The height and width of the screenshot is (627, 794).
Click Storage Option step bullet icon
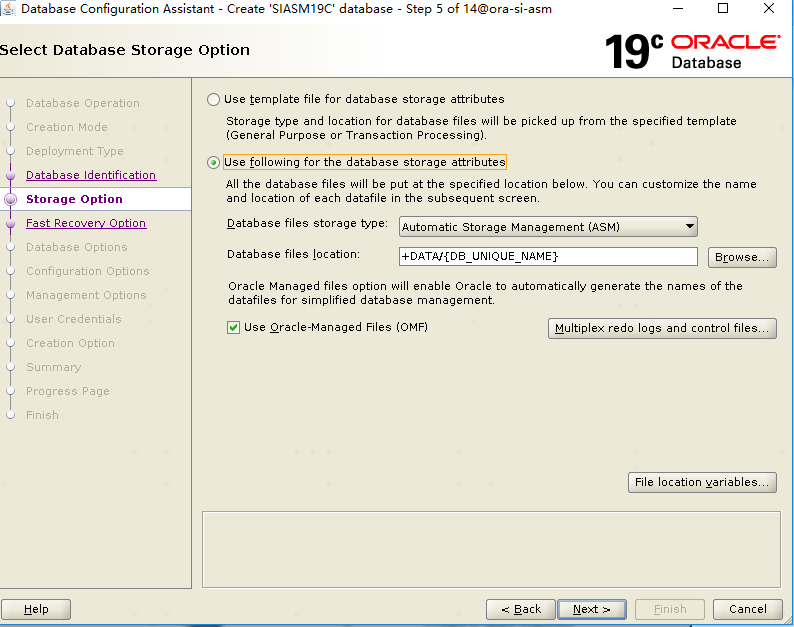[x=11, y=200]
